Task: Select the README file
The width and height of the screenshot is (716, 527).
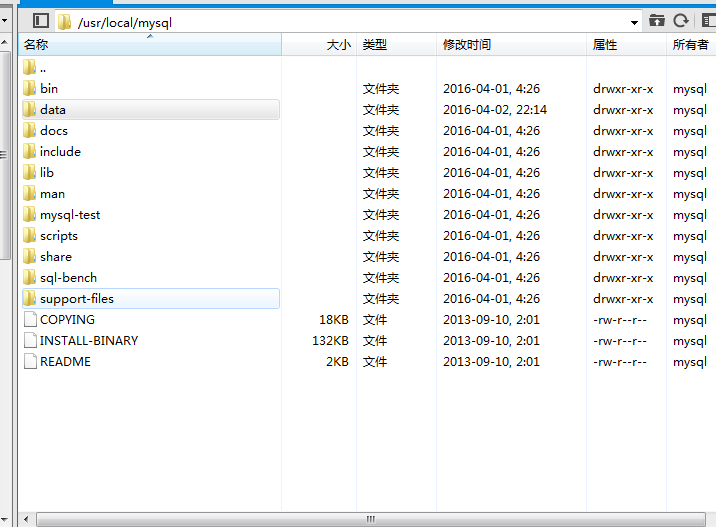Action: coord(65,362)
